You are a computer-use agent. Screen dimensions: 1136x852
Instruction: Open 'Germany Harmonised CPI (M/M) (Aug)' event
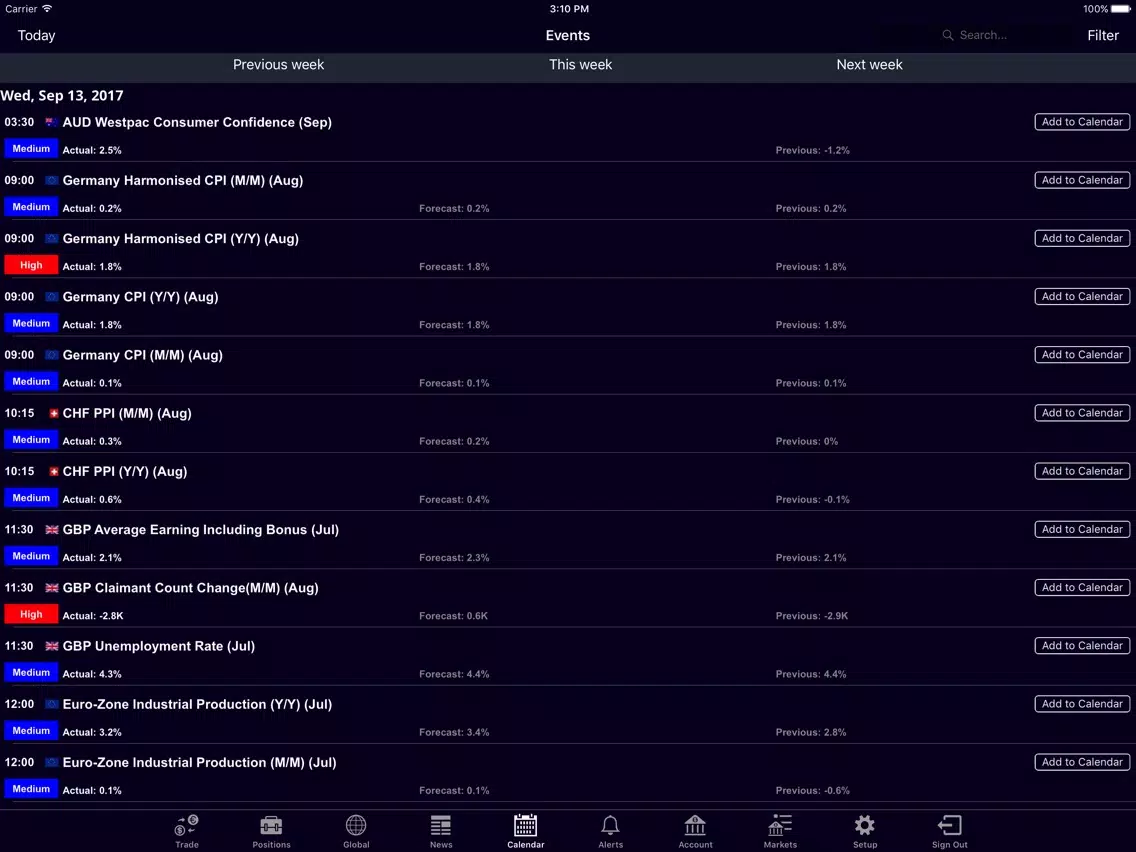pyautogui.click(x=183, y=180)
